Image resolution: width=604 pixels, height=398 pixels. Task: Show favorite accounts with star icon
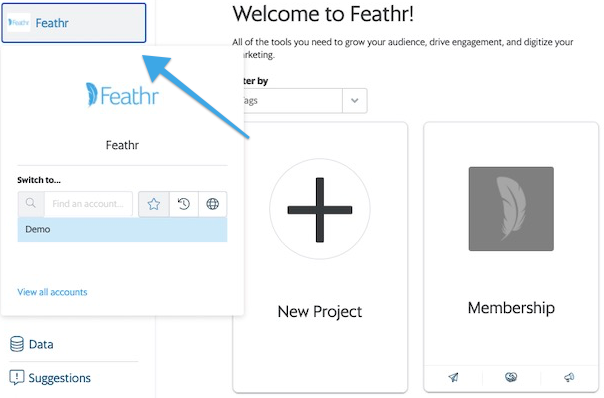[154, 204]
